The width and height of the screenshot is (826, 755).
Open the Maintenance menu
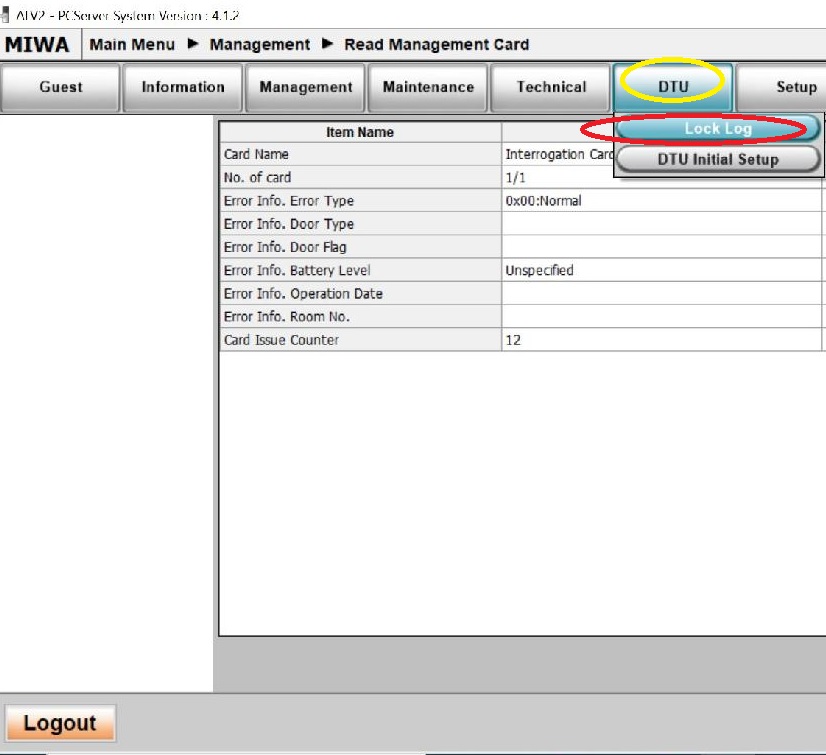[x=428, y=87]
